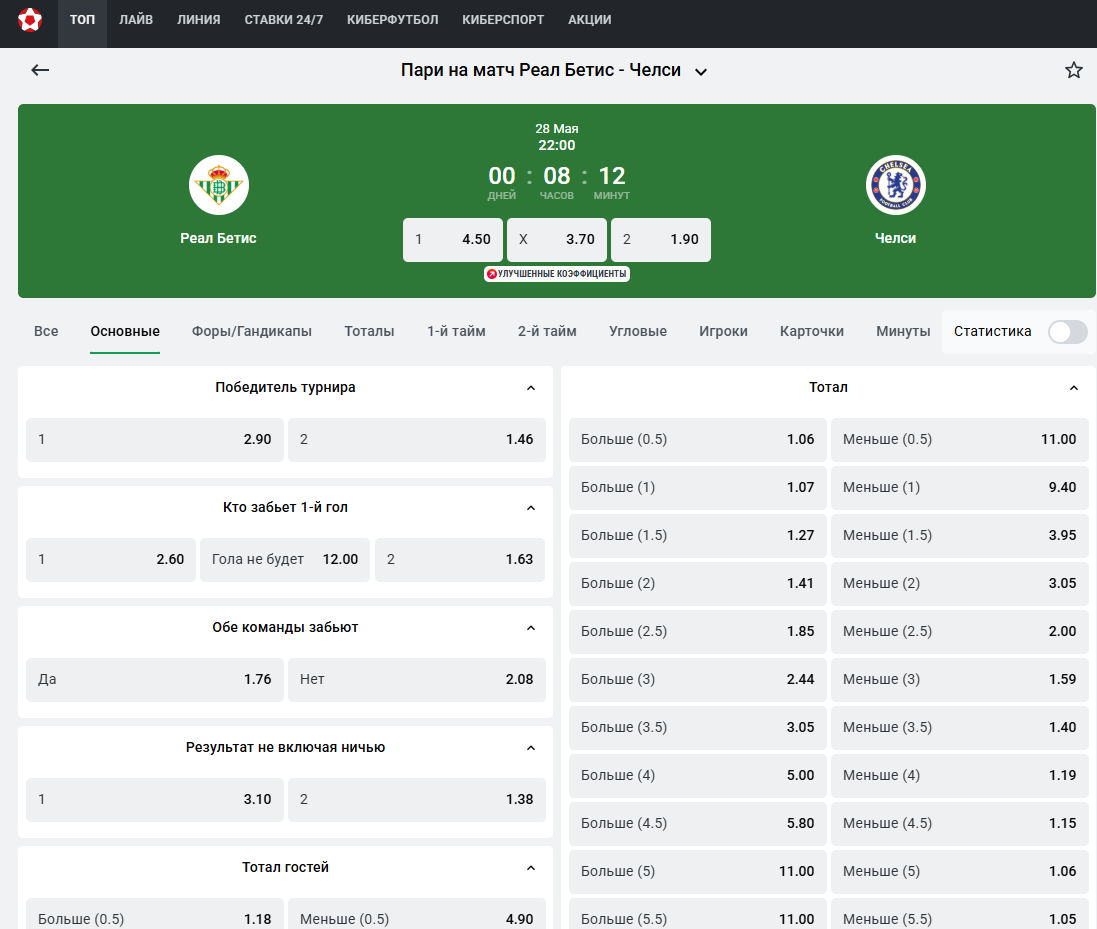Bet on away win at 1.90
Image resolution: width=1097 pixels, height=929 pixels.
[661, 240]
